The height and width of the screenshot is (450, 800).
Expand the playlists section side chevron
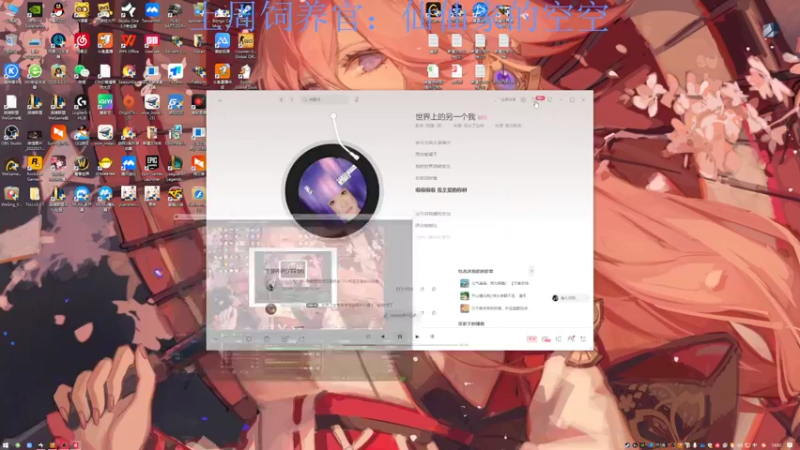[531, 271]
